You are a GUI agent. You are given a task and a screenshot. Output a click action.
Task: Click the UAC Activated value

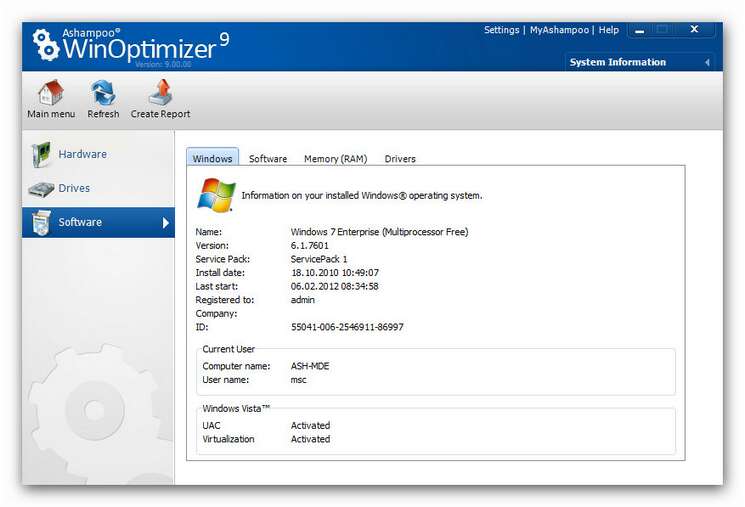point(311,426)
